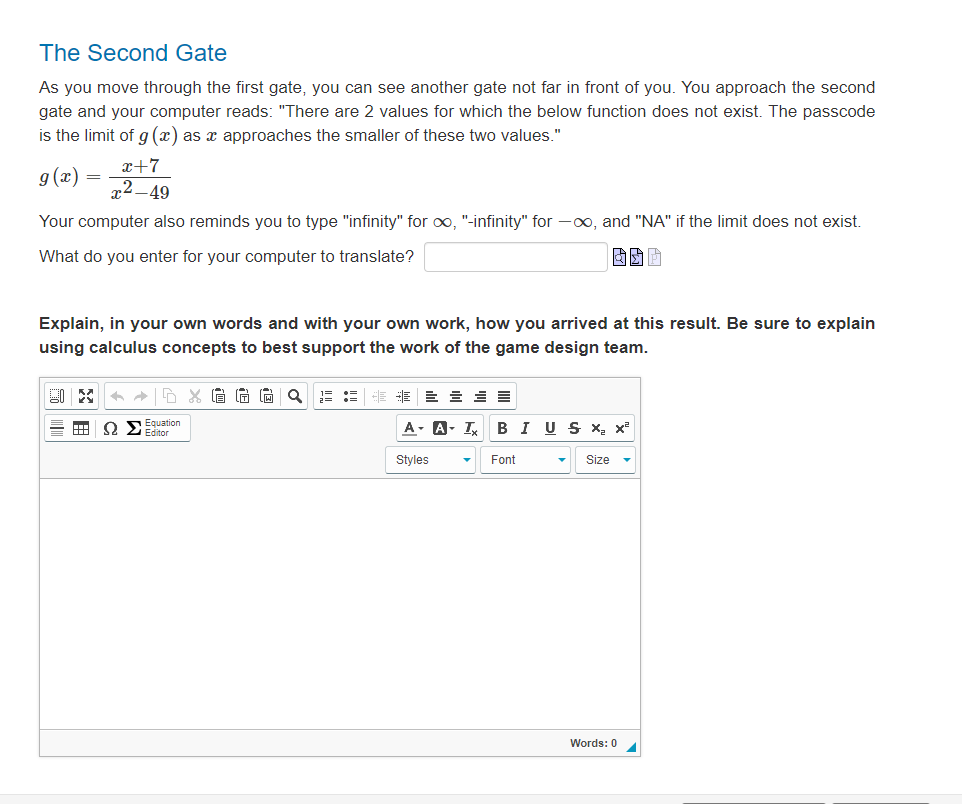Toggle the numbered list formatting
Screen dimensions: 962x804
pyautogui.click(x=325, y=397)
